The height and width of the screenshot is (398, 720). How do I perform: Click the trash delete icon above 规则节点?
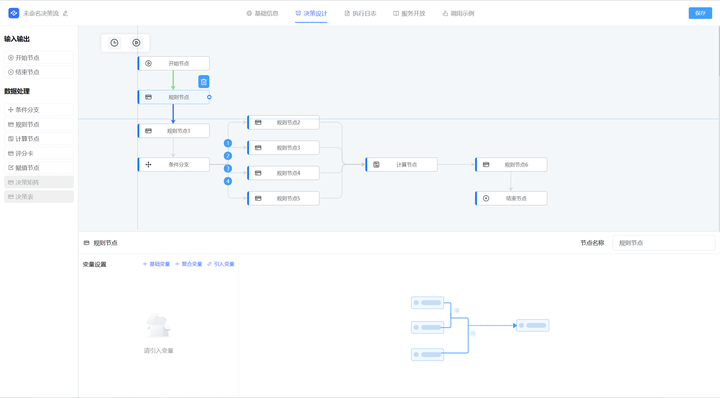203,82
